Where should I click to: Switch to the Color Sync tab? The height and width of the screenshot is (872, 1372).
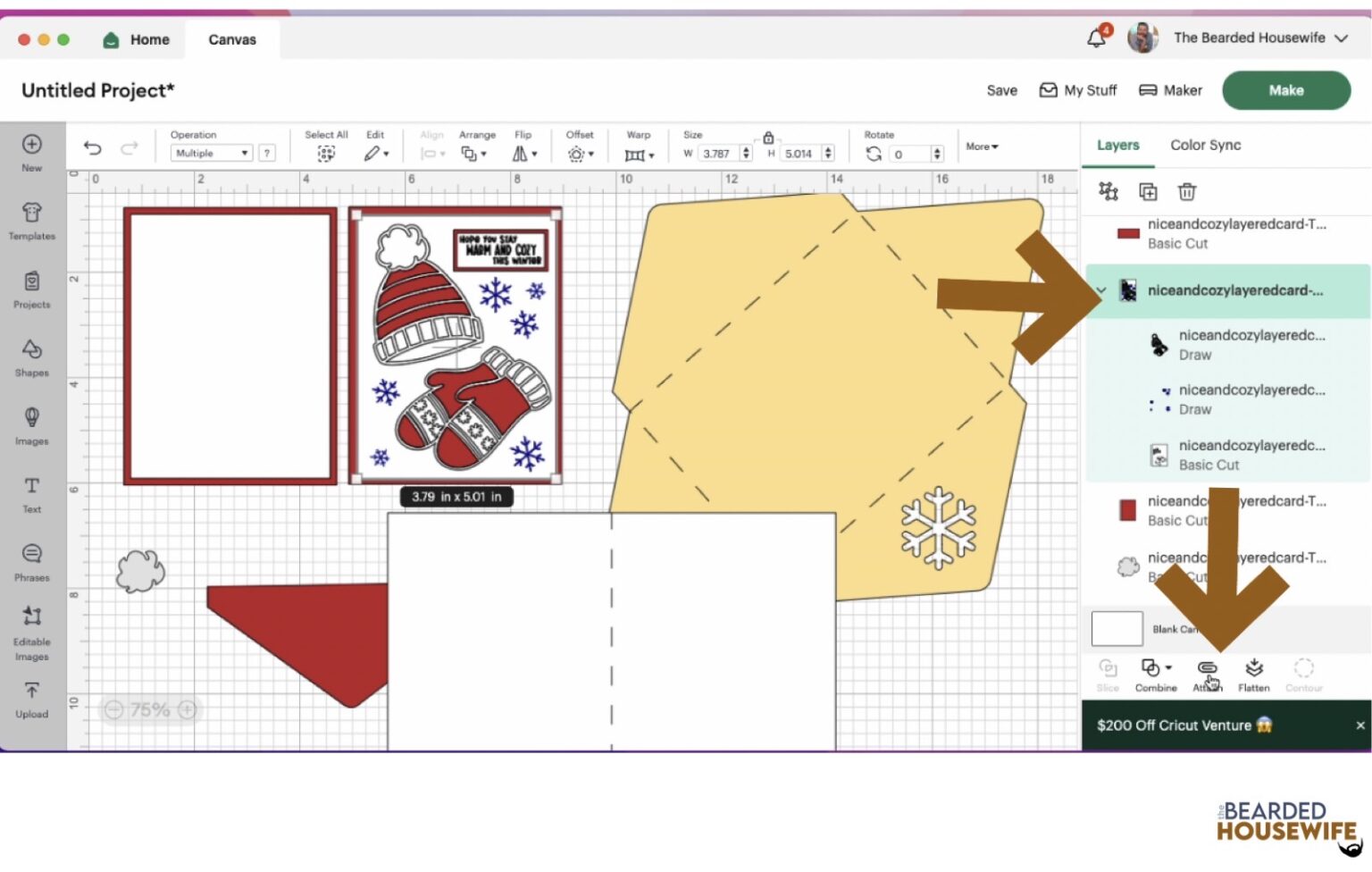pyautogui.click(x=1205, y=145)
